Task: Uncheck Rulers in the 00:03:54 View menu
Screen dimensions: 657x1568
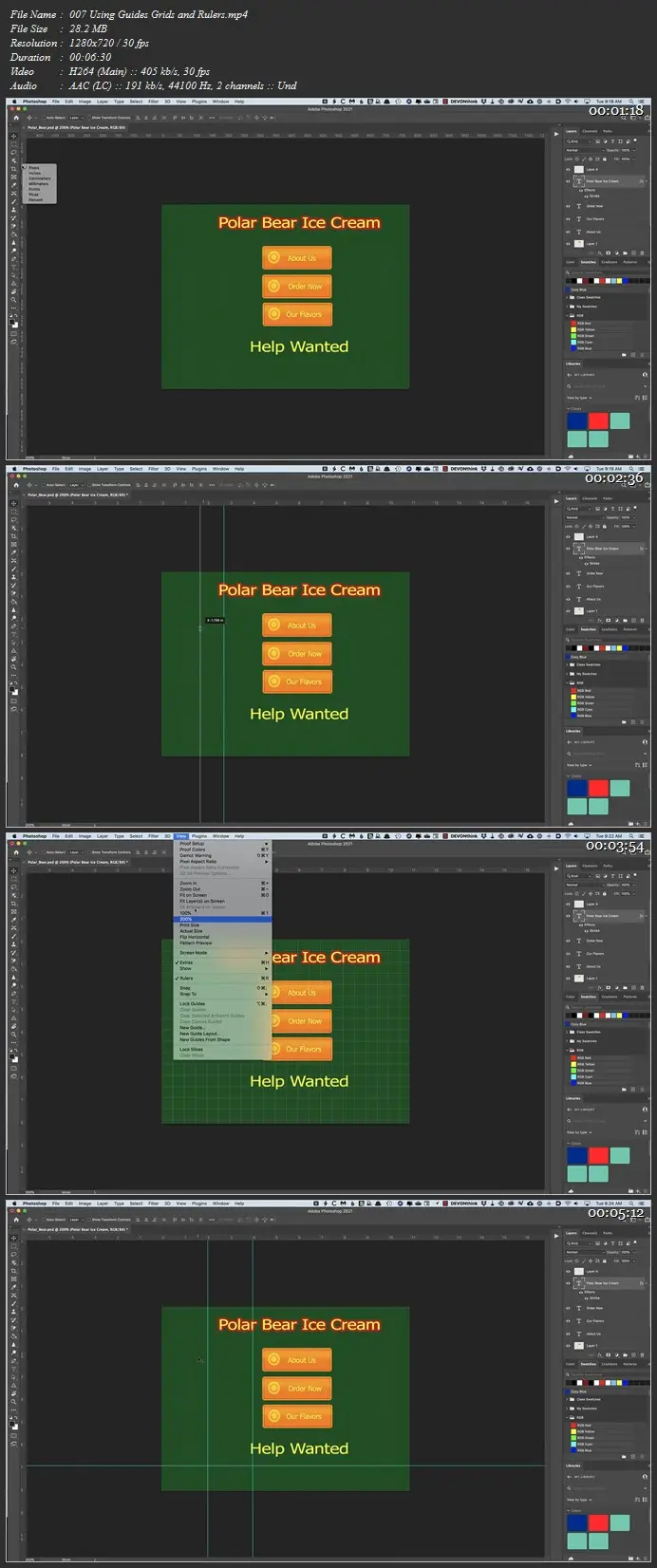Action: 222,979
